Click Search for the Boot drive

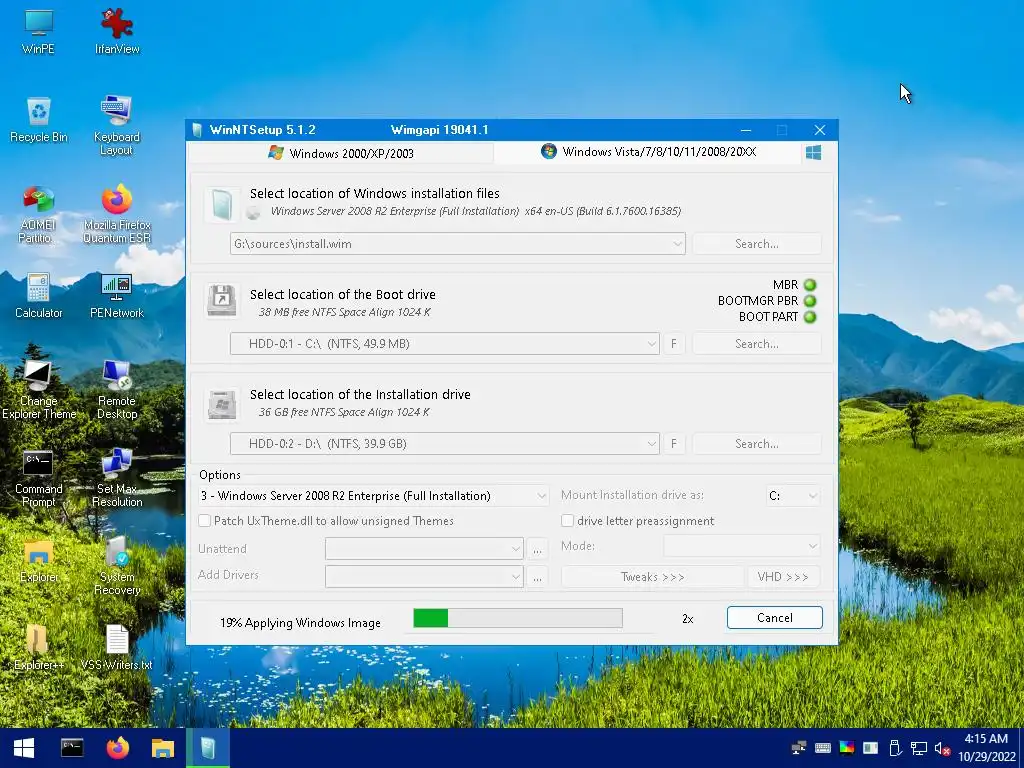(756, 344)
